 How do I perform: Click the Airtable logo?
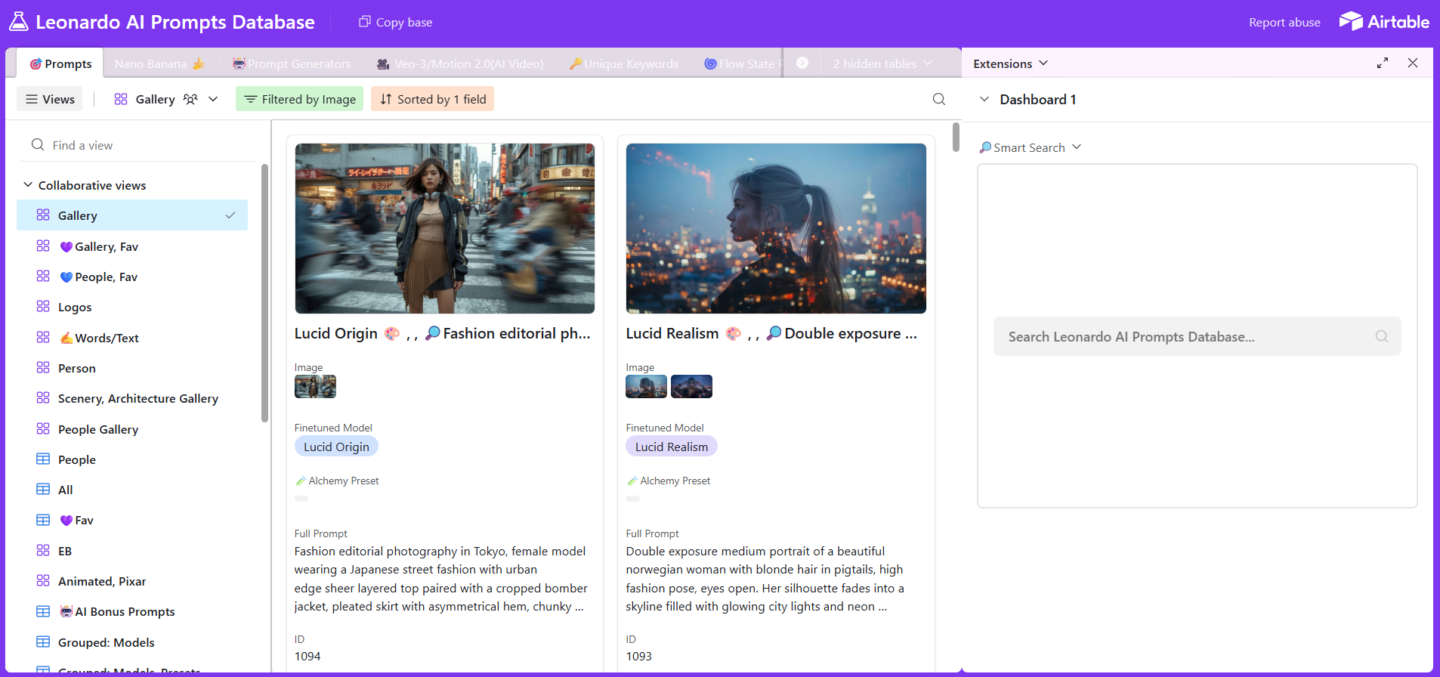(1384, 22)
